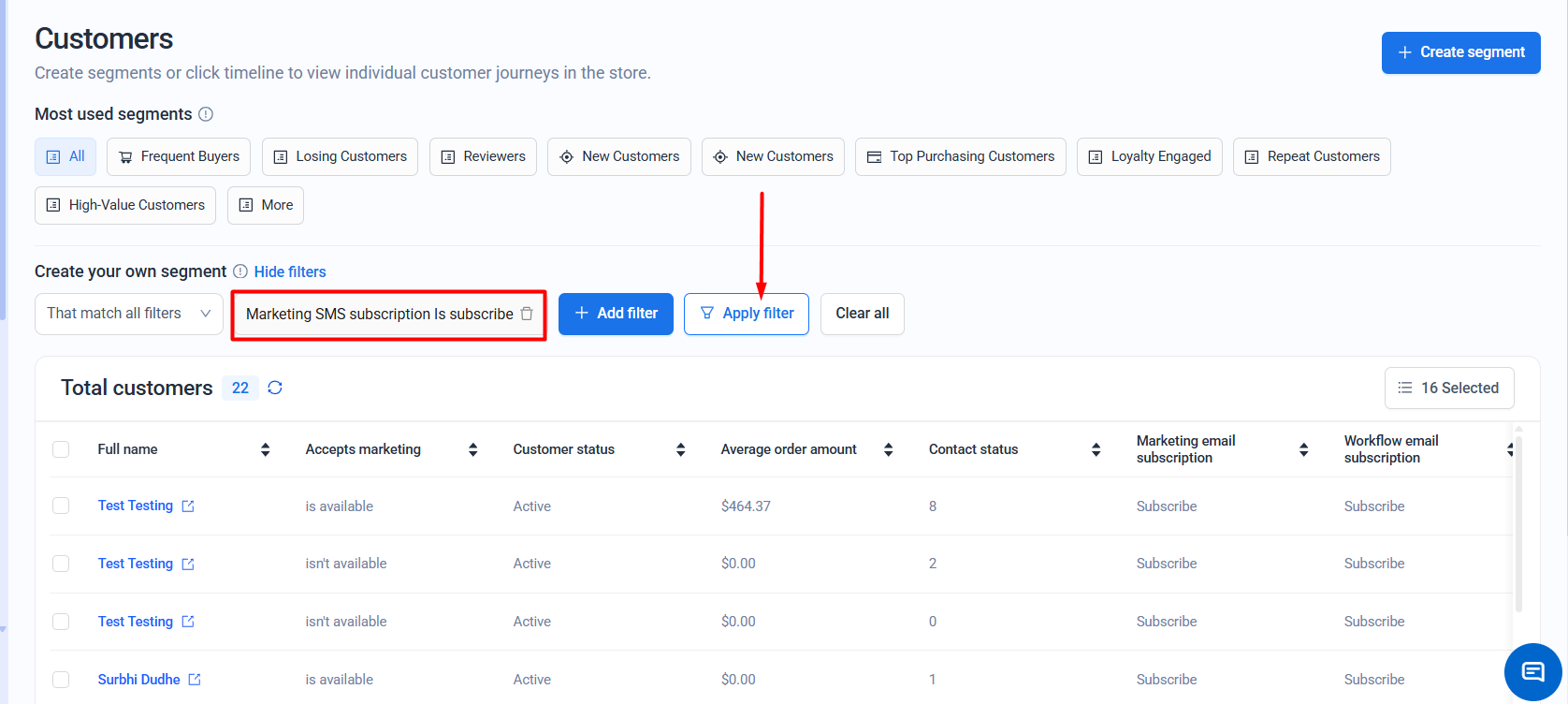Click the Apply filter button
This screenshot has width=1568, height=704.
click(747, 314)
